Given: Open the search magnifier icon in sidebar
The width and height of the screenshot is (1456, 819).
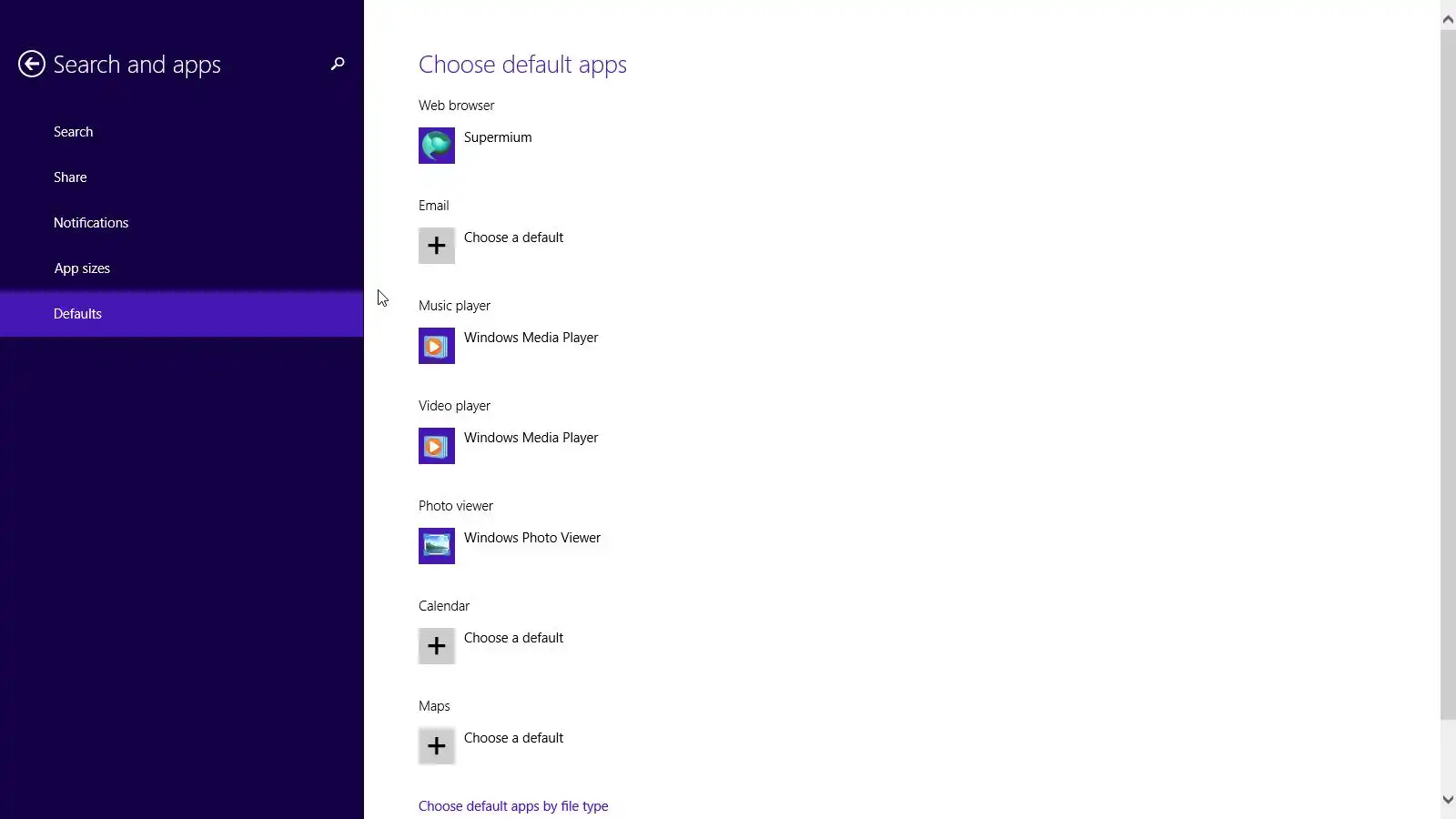Looking at the screenshot, I should (338, 64).
